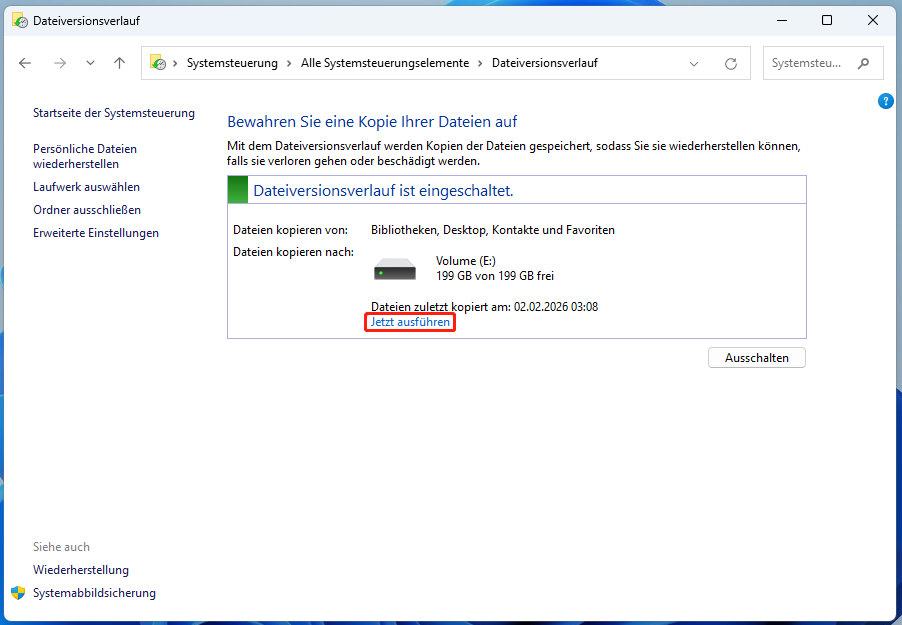This screenshot has height=625, width=902.
Task: Open Erweiterte Einstellungen
Action: (95, 233)
